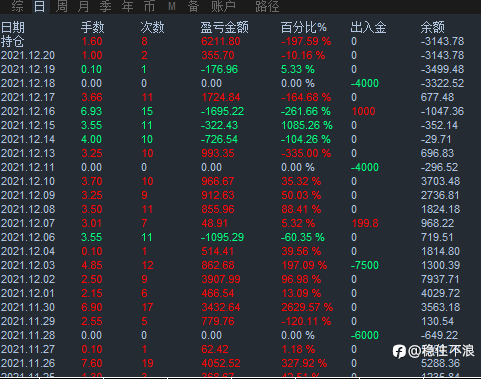Open the 币 tab
The height and width of the screenshot is (379, 481).
pos(149,6)
